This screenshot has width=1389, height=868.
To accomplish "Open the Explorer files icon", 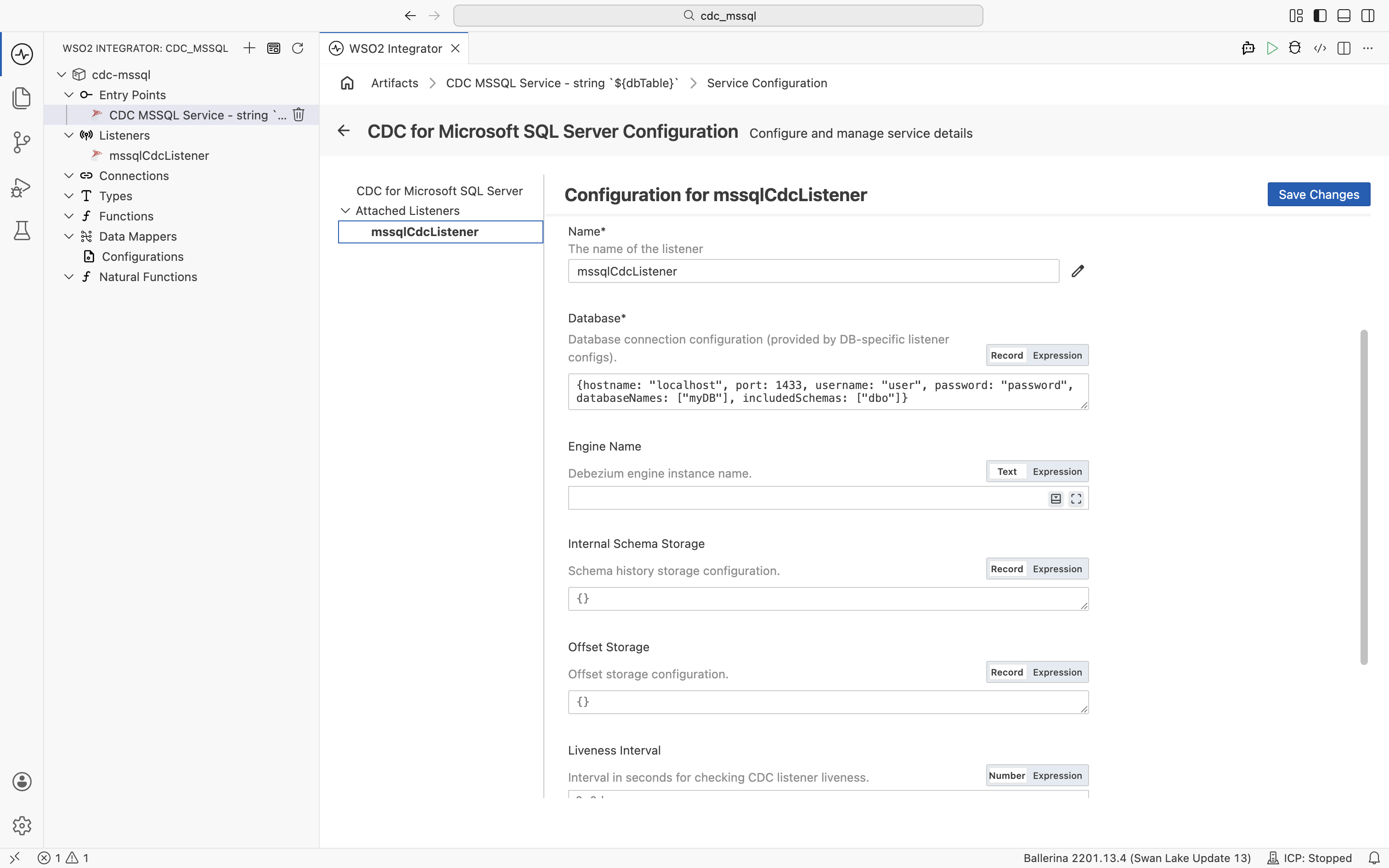I will (x=22, y=98).
